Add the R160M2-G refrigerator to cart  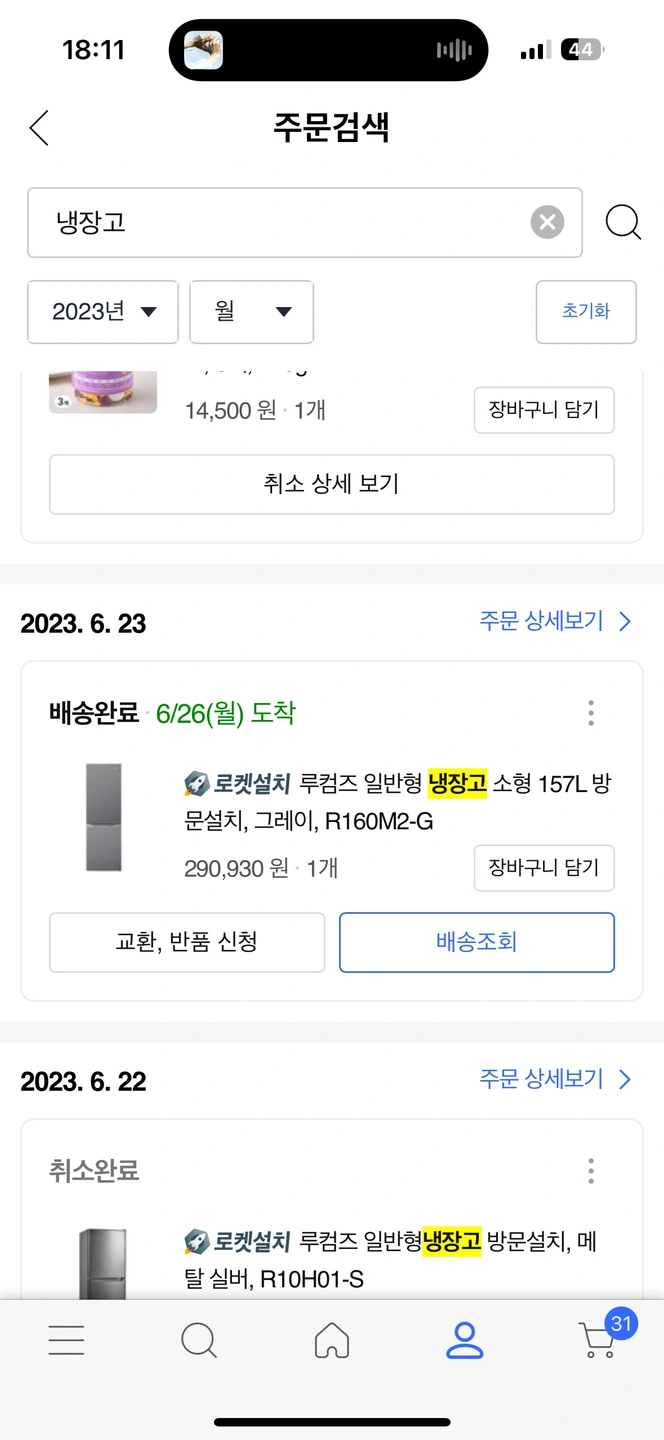(544, 867)
